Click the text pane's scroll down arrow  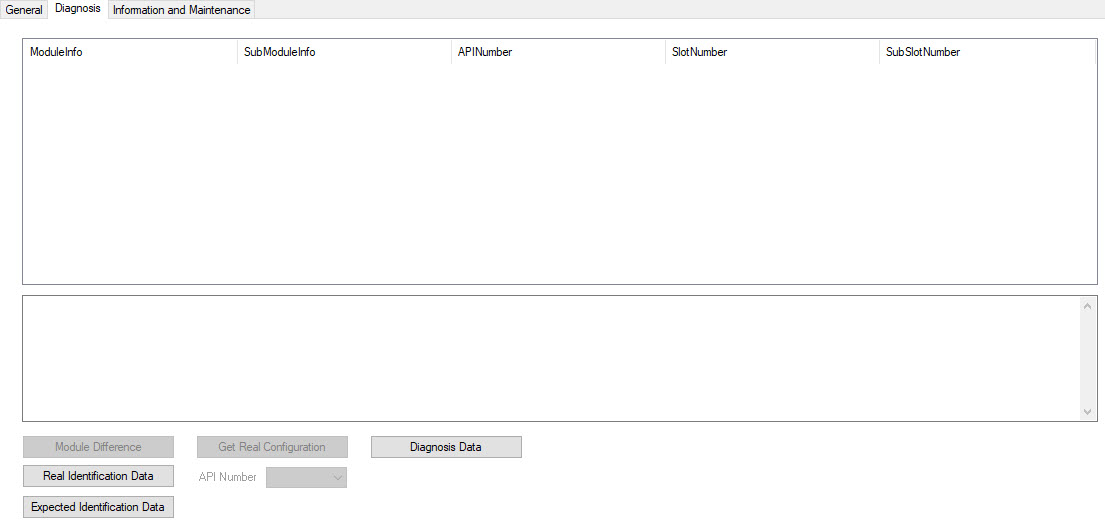coord(1088,412)
